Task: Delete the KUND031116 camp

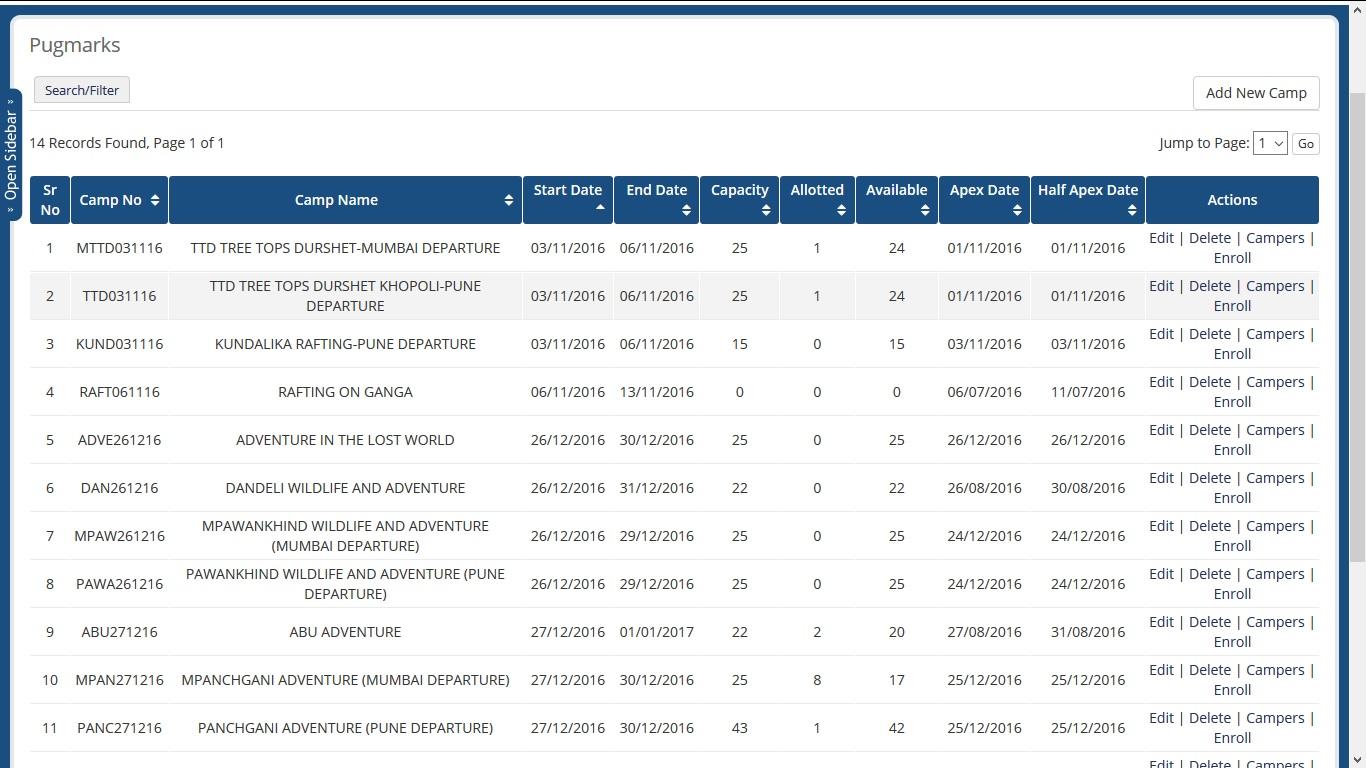Action: (x=1209, y=334)
